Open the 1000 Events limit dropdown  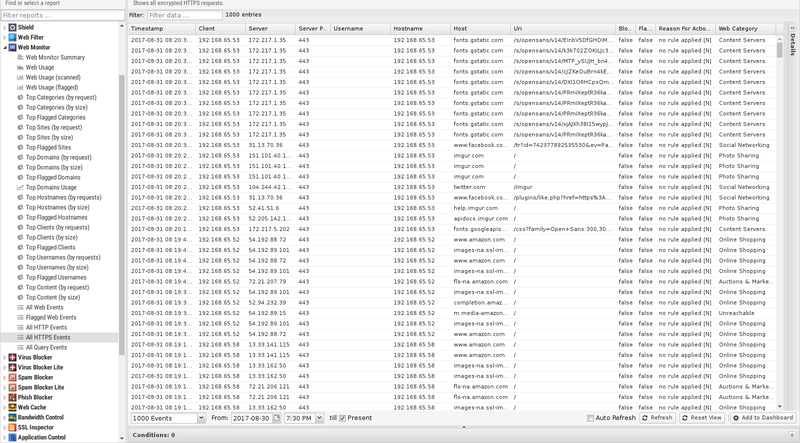203,418
